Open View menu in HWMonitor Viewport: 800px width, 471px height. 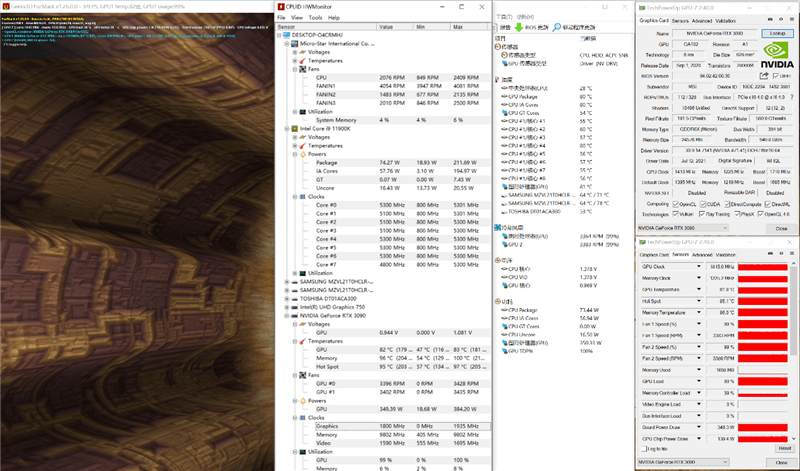point(297,17)
